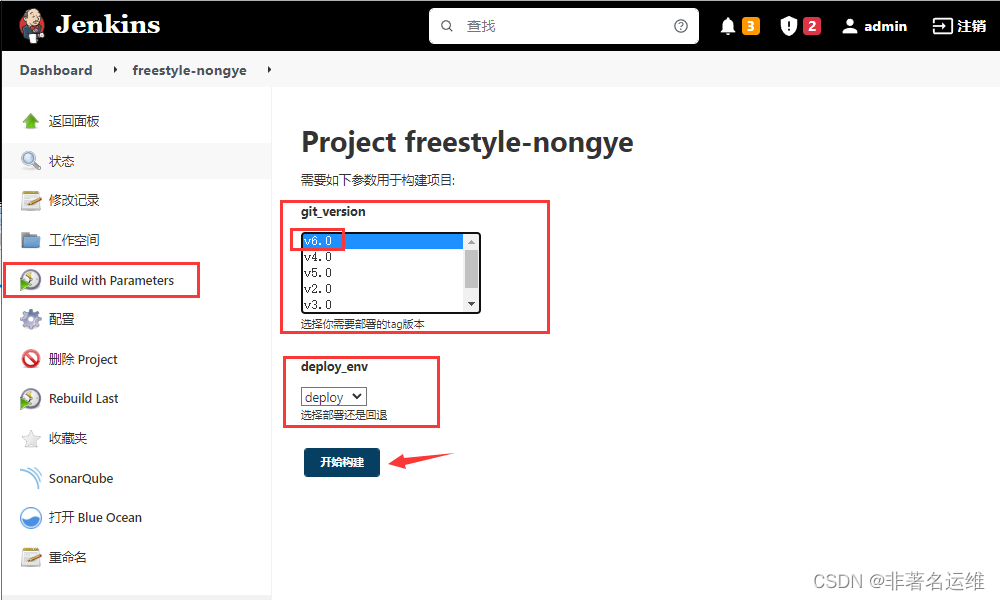The image size is (1000, 600).
Task: Open 打开 Blue Ocean sidebar link
Action: click(x=96, y=517)
